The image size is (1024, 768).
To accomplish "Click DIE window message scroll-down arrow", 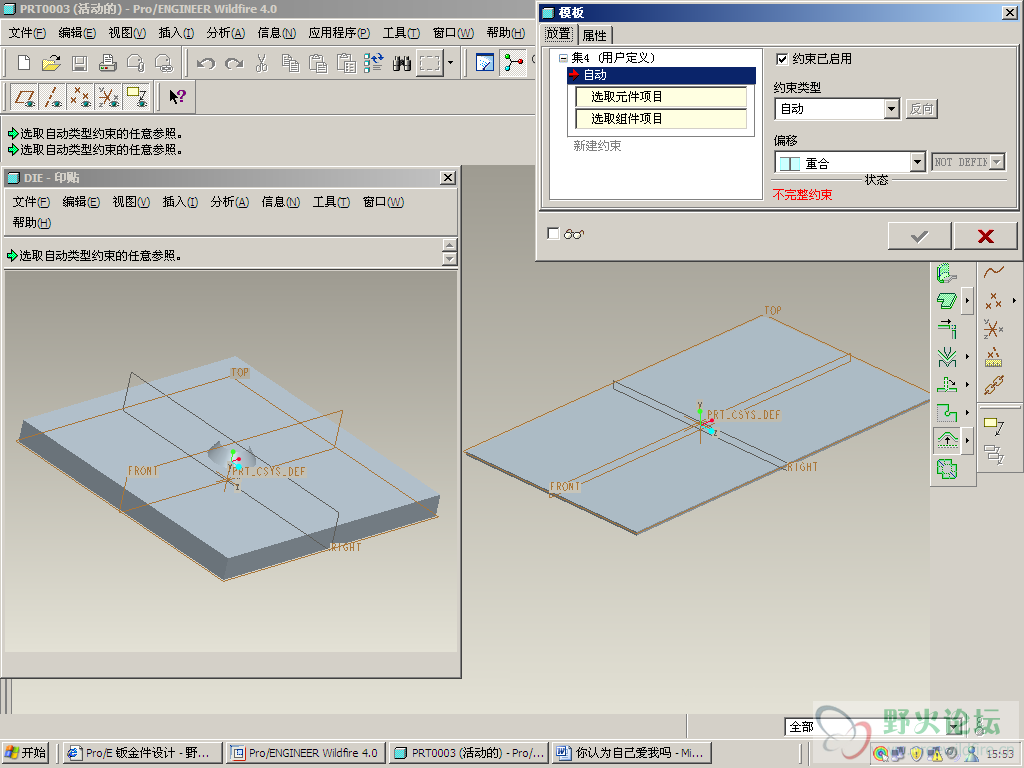I will point(449,259).
